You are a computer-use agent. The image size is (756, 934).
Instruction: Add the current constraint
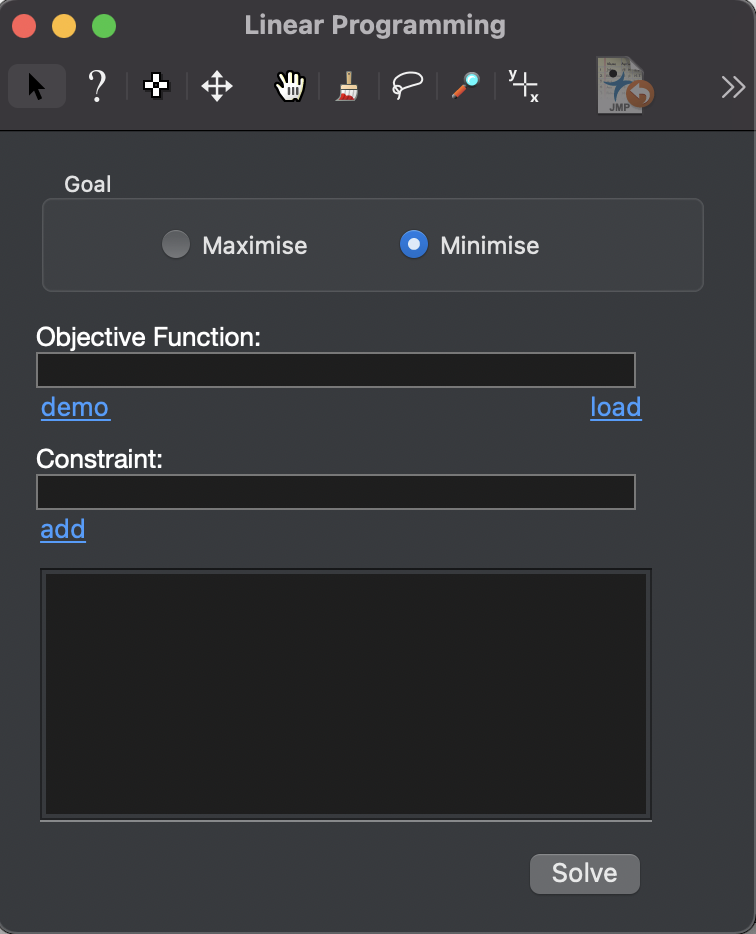click(62, 529)
